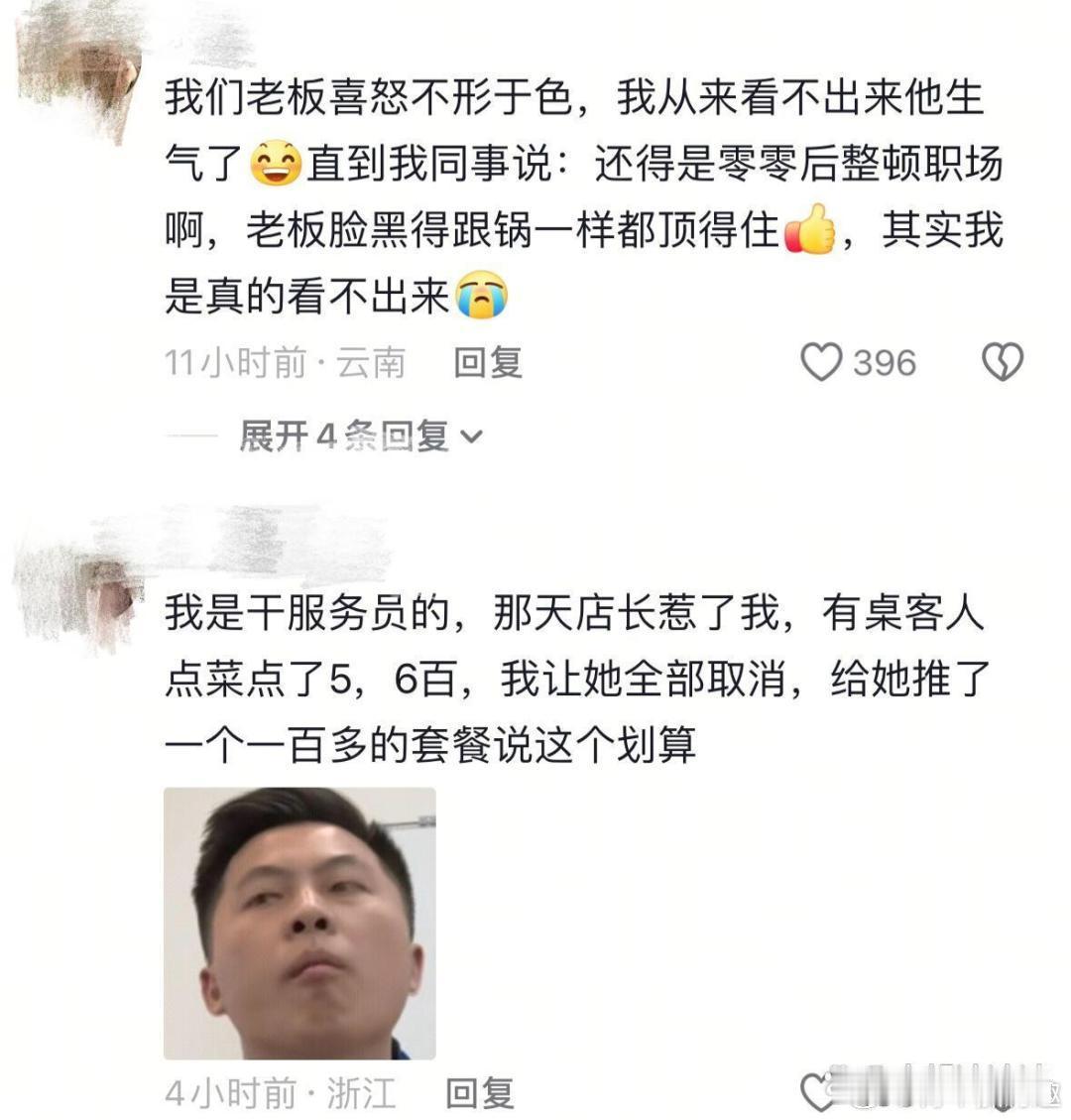
Task: Like the Yunnan comment with the heart icon
Action: tap(821, 361)
